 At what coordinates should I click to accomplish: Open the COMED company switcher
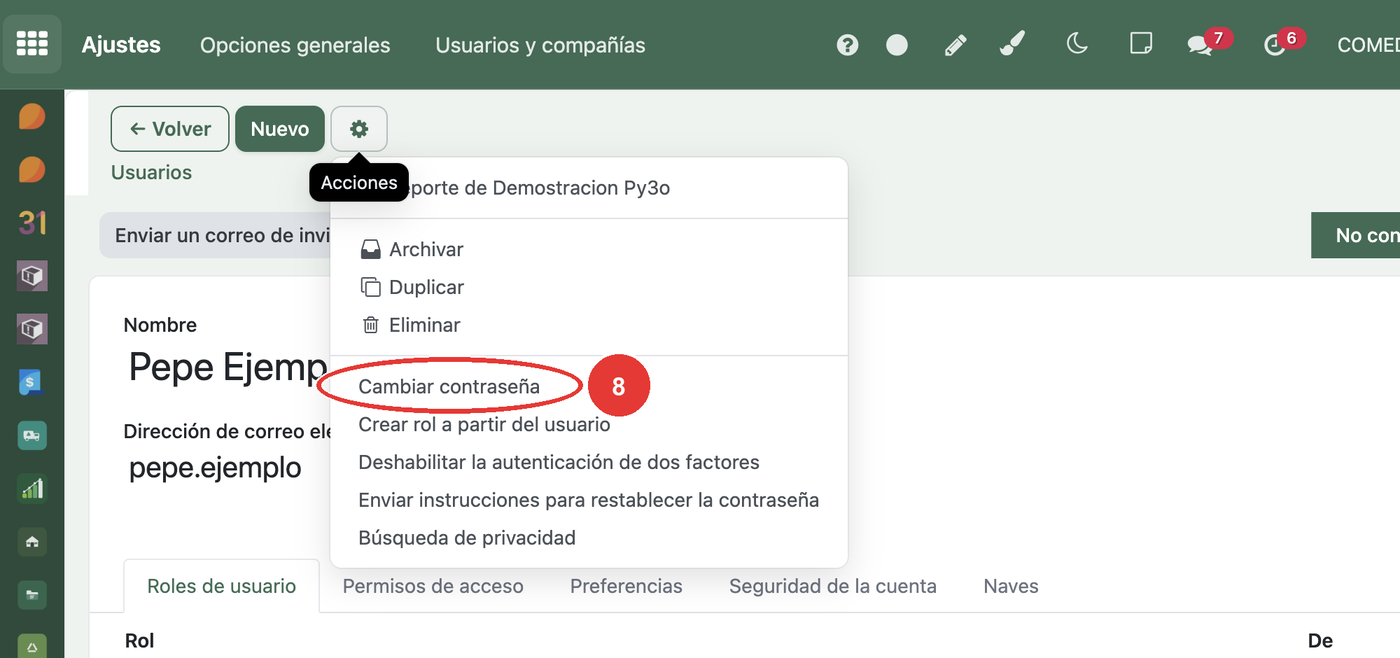[1368, 44]
